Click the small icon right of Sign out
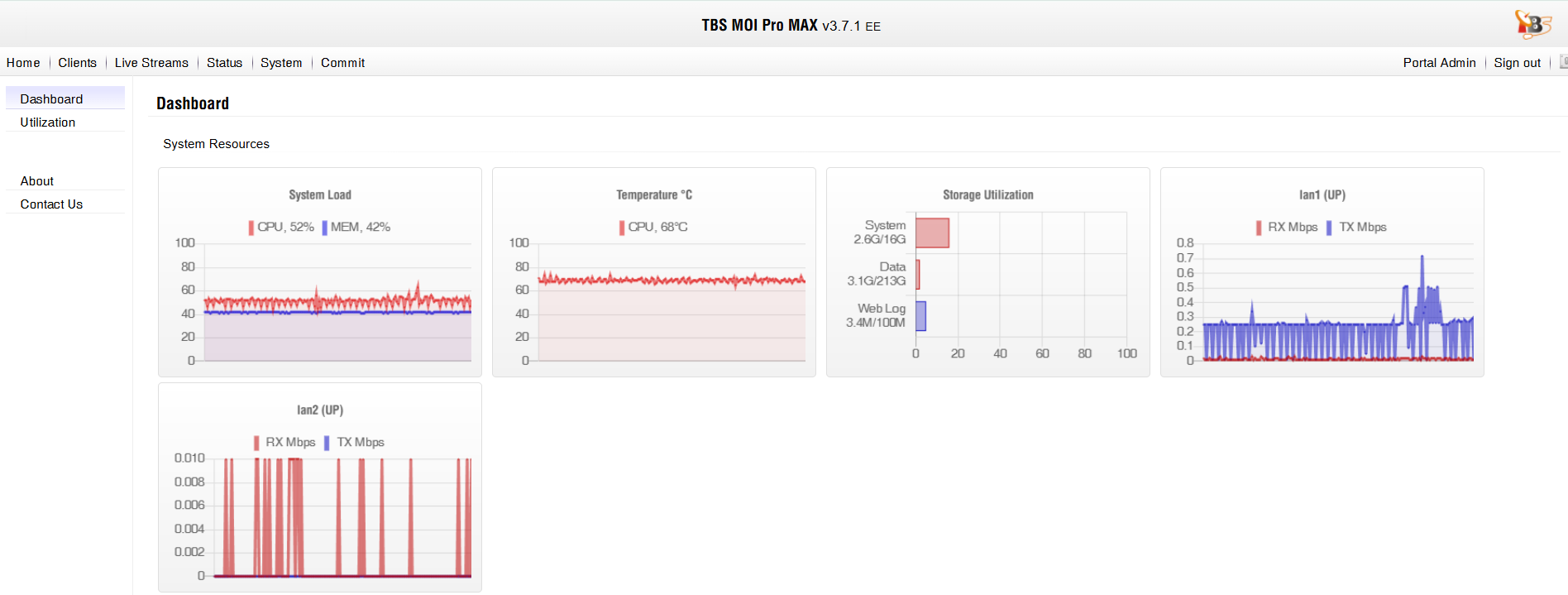The image size is (1568, 595). (x=1563, y=62)
